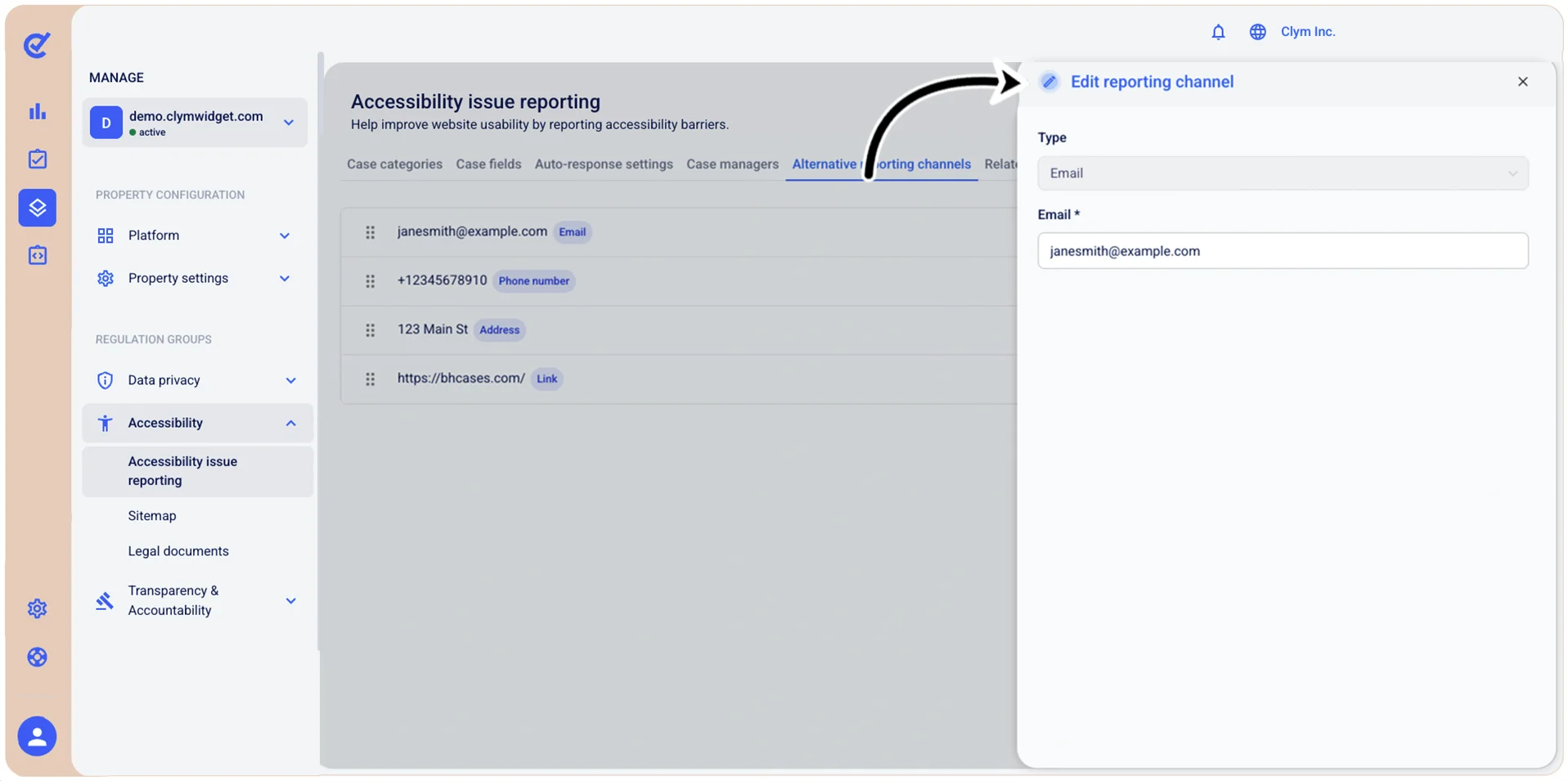Click the Phone number badge
This screenshot has height=781, width=1568.
coord(534,281)
